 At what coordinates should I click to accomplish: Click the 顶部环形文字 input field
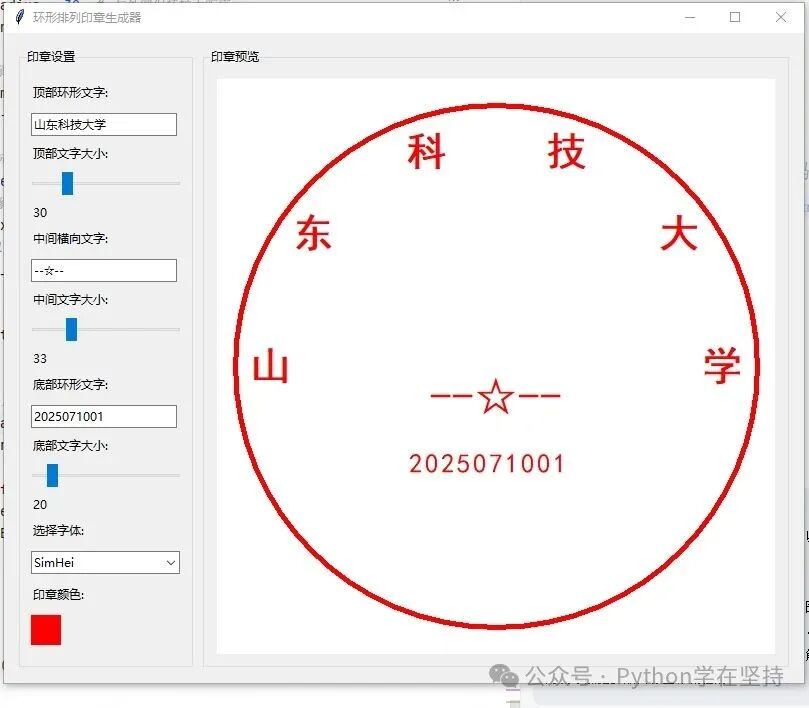pyautogui.click(x=104, y=124)
